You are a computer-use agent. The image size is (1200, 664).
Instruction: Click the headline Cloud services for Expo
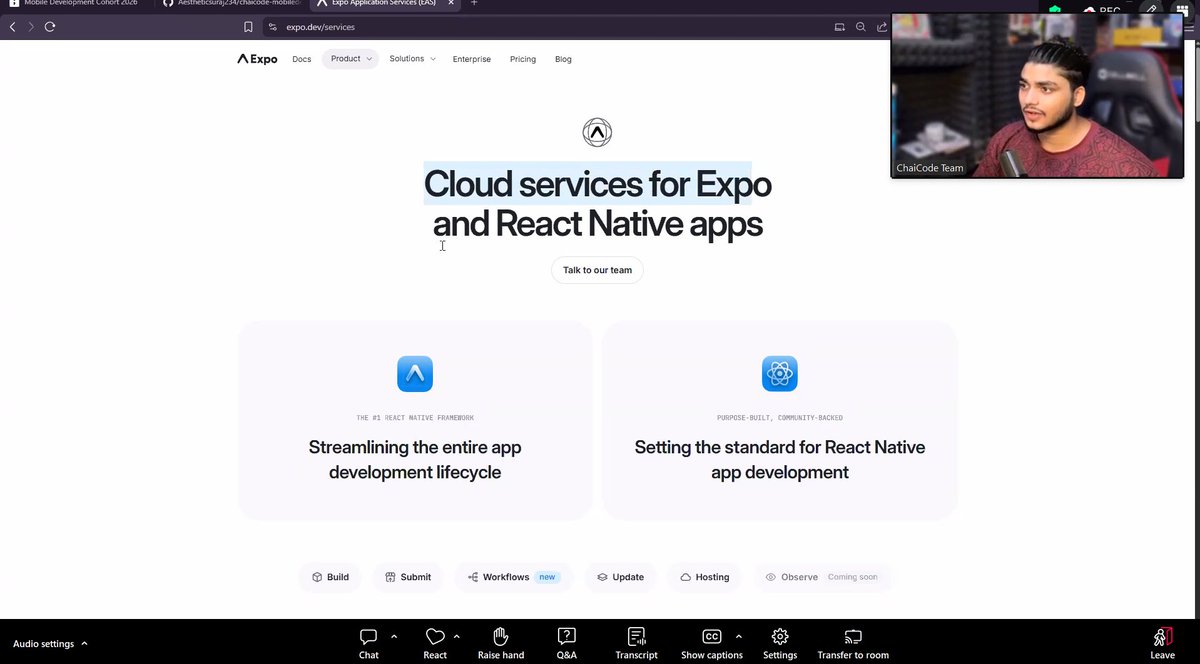coord(597,184)
